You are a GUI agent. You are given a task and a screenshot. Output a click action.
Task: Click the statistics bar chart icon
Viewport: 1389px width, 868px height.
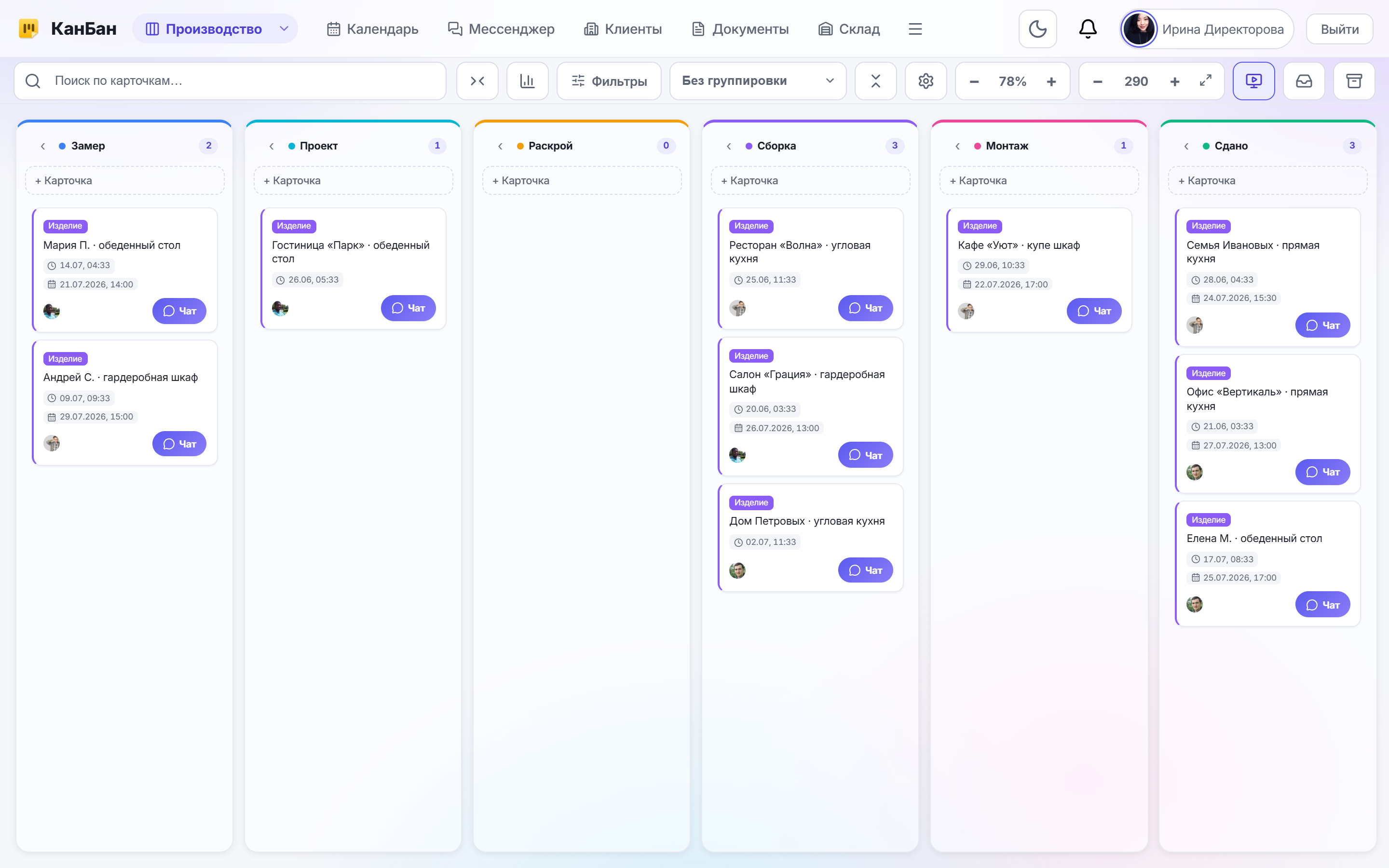[x=527, y=81]
